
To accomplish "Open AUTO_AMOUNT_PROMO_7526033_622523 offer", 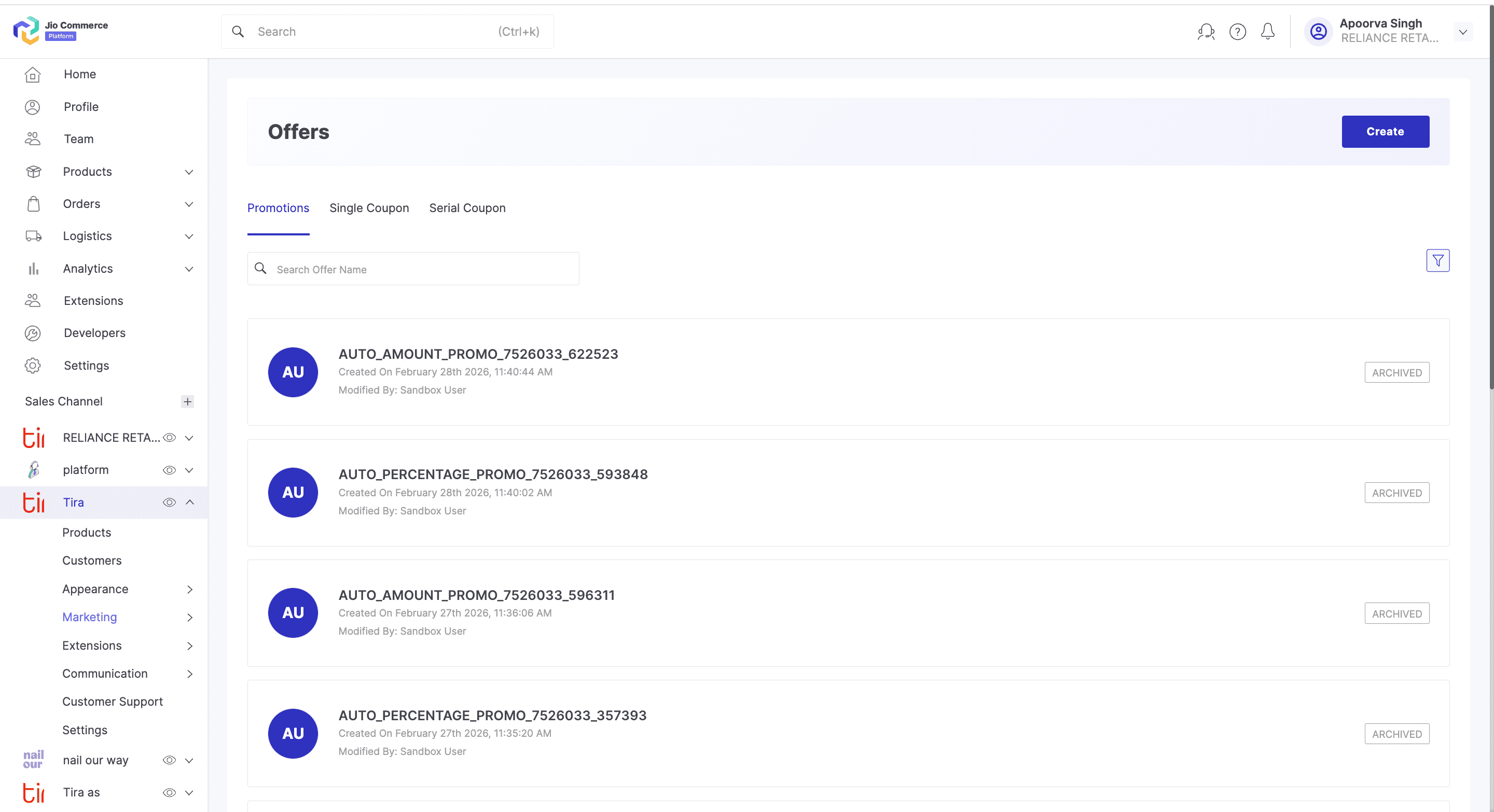I will tap(478, 354).
